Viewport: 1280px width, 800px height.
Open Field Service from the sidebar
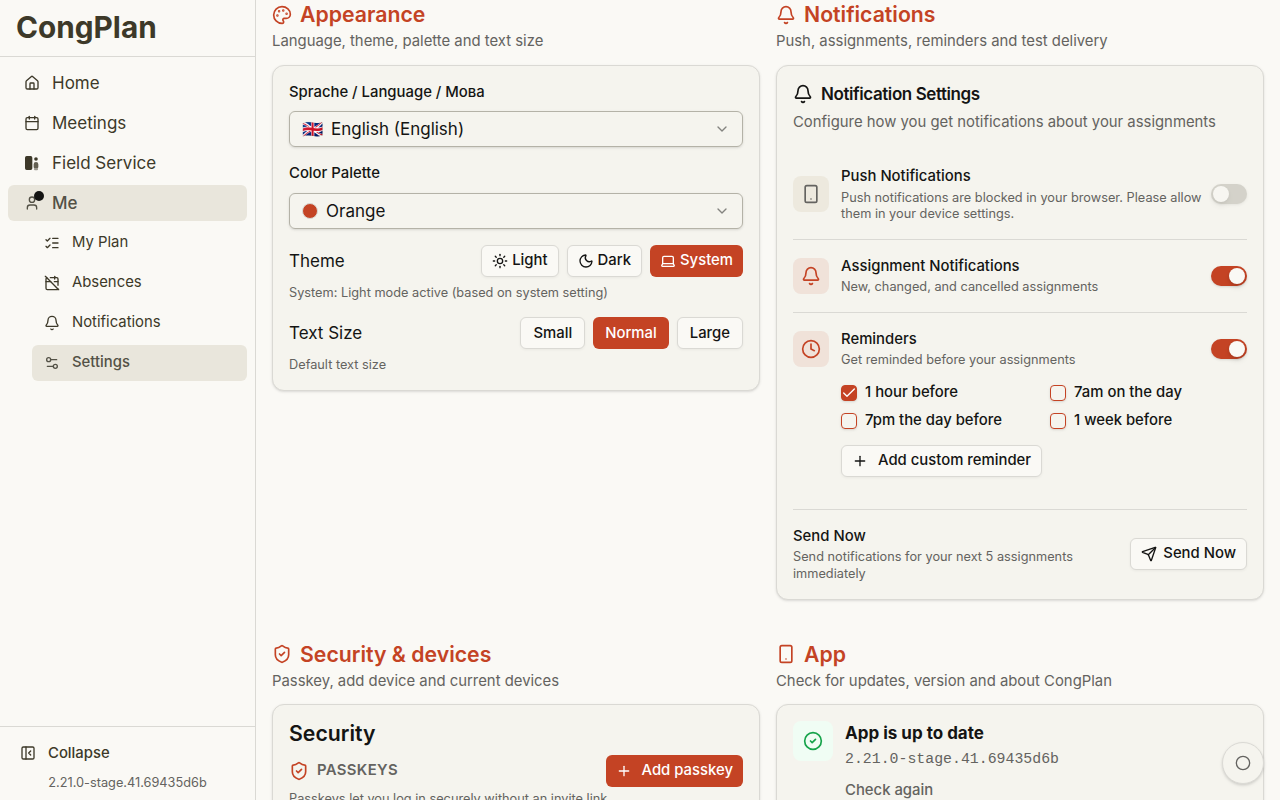click(127, 163)
